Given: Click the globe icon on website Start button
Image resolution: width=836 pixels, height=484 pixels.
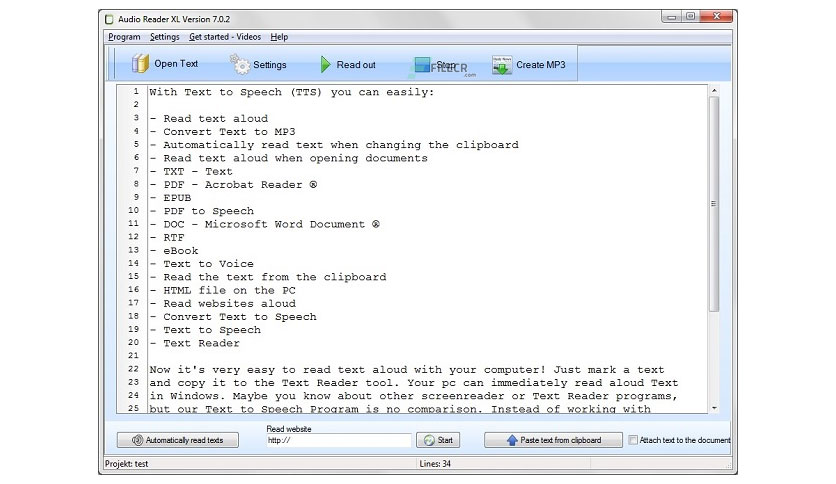Looking at the screenshot, I should (429, 440).
